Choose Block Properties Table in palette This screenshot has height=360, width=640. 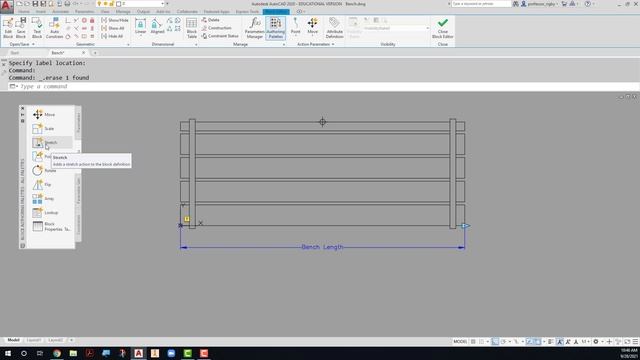click(x=51, y=227)
